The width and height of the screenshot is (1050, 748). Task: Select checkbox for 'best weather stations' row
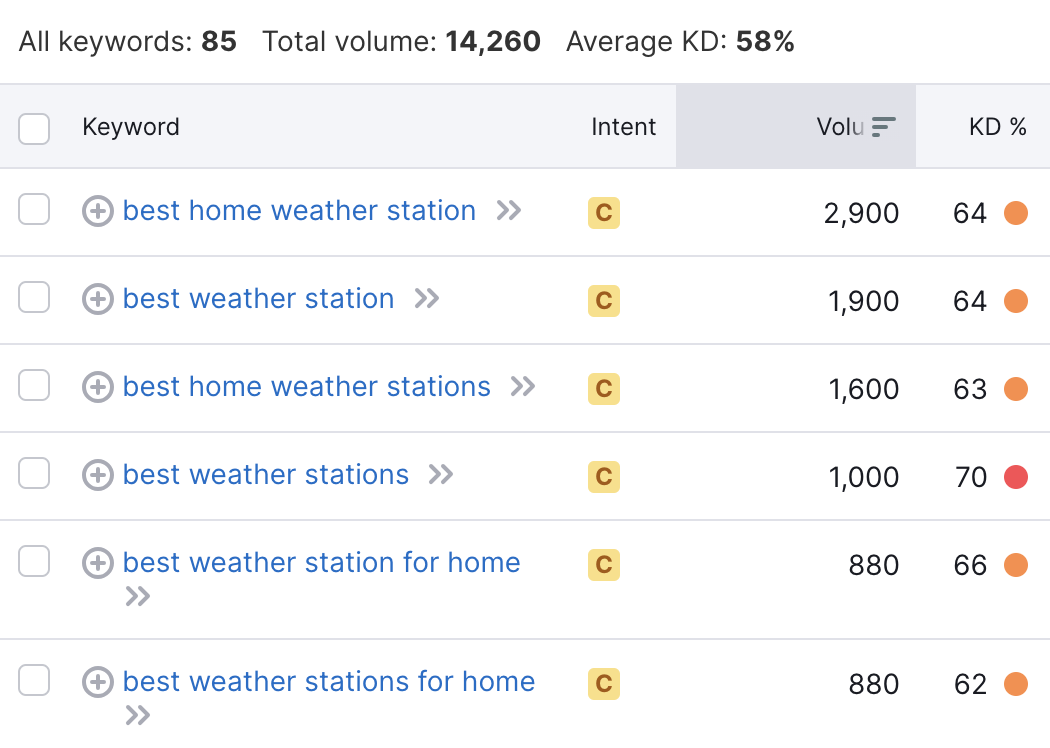(34, 473)
